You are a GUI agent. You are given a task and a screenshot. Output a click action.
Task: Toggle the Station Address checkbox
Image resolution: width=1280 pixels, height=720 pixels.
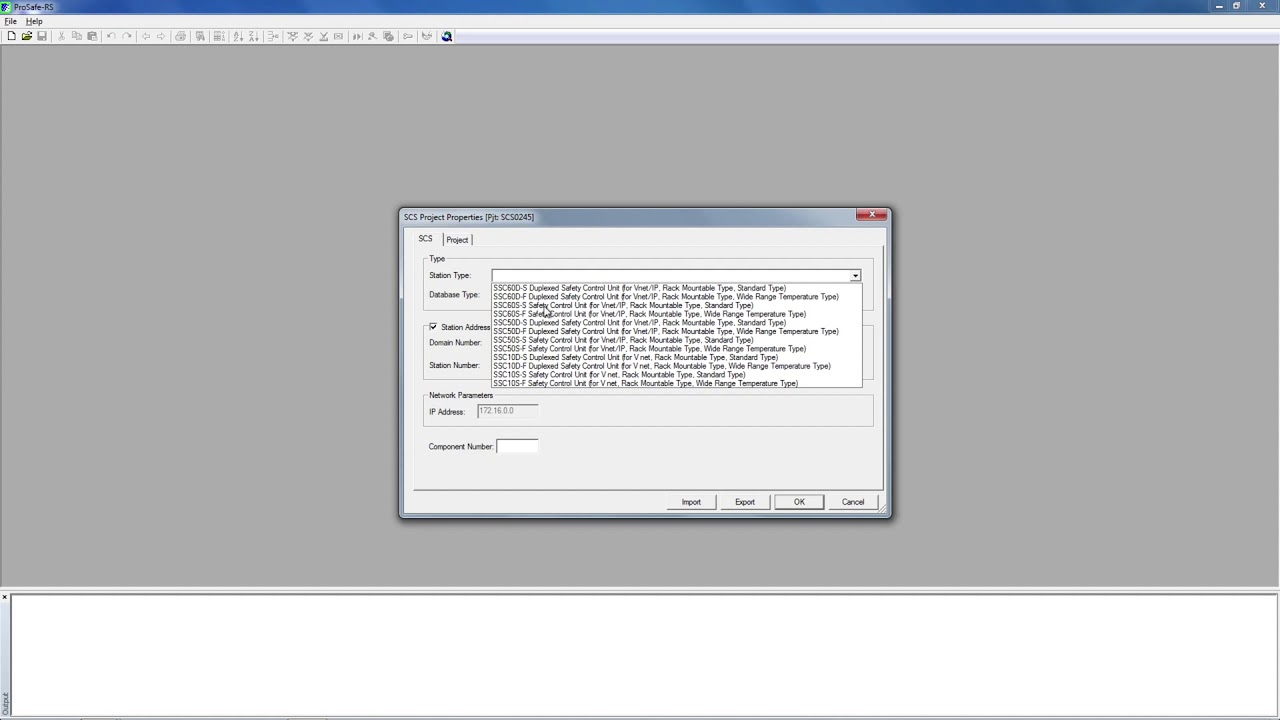[433, 327]
